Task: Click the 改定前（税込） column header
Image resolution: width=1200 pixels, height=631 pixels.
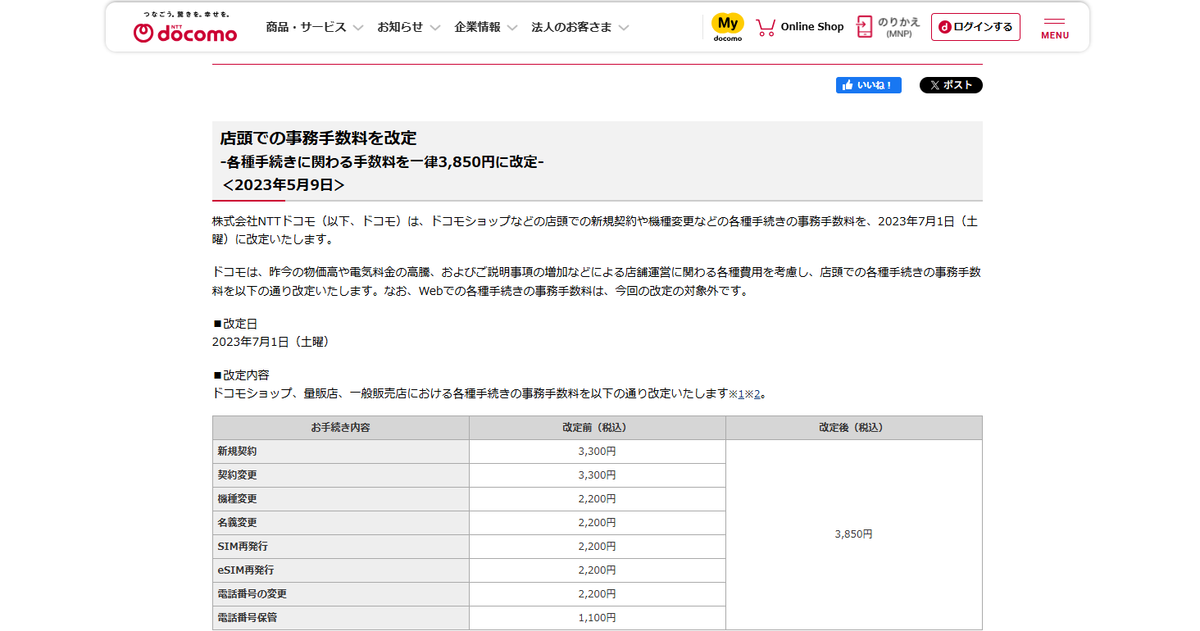Action: point(597,427)
